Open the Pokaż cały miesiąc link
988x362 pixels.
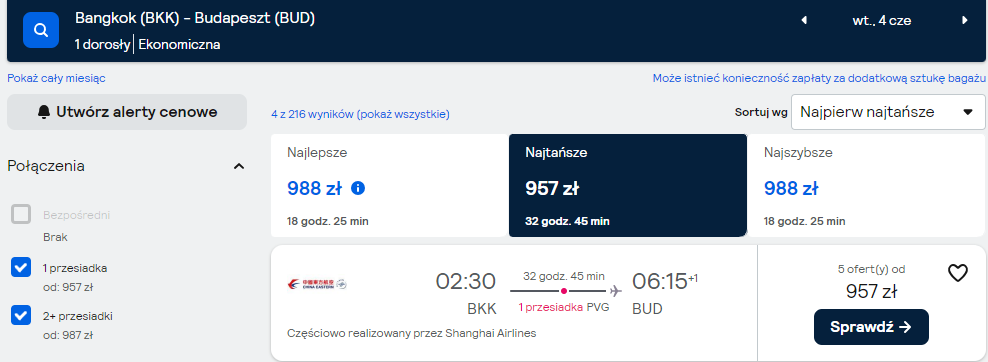(x=56, y=78)
